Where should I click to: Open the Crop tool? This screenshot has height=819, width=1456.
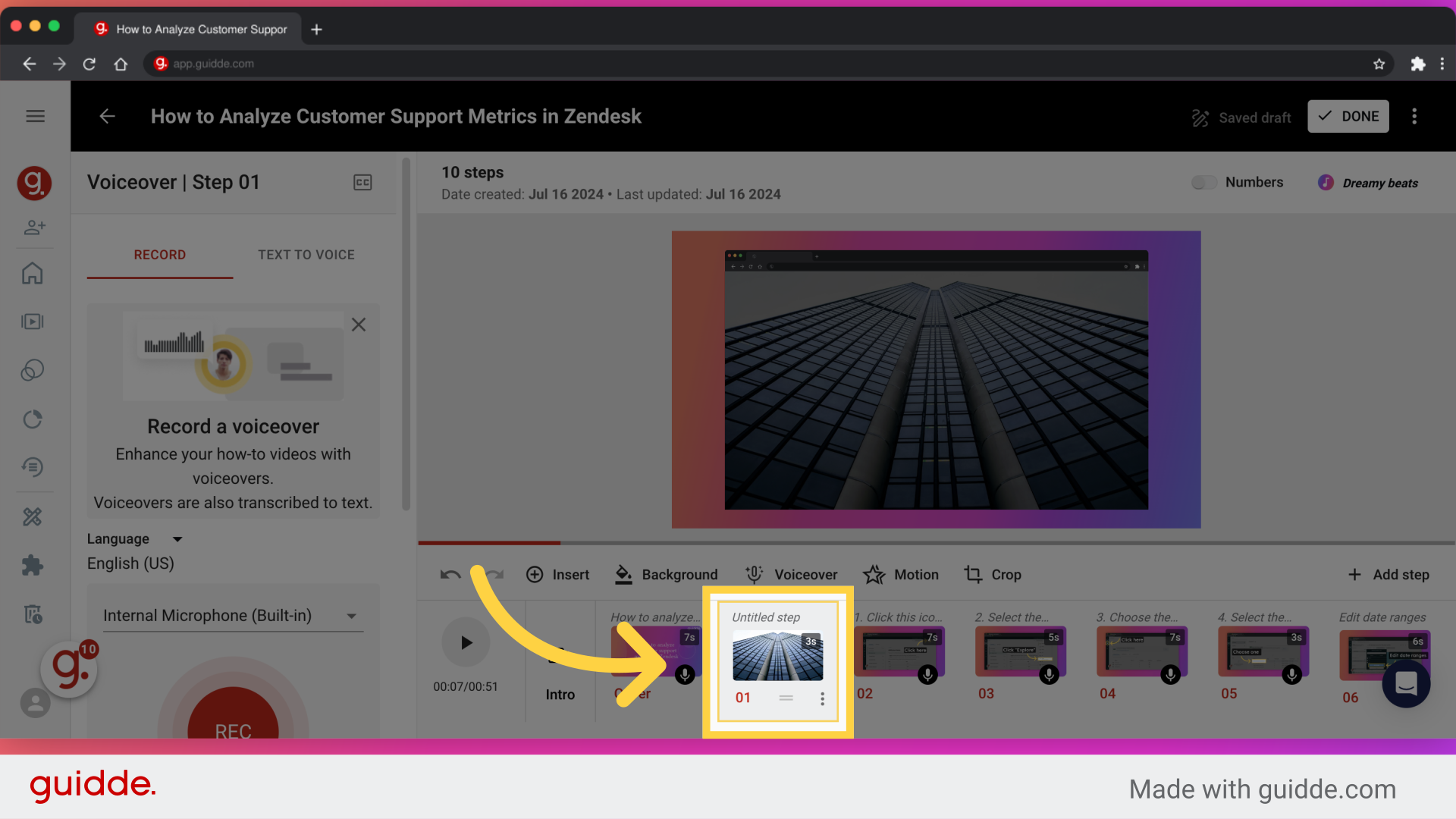tap(993, 574)
